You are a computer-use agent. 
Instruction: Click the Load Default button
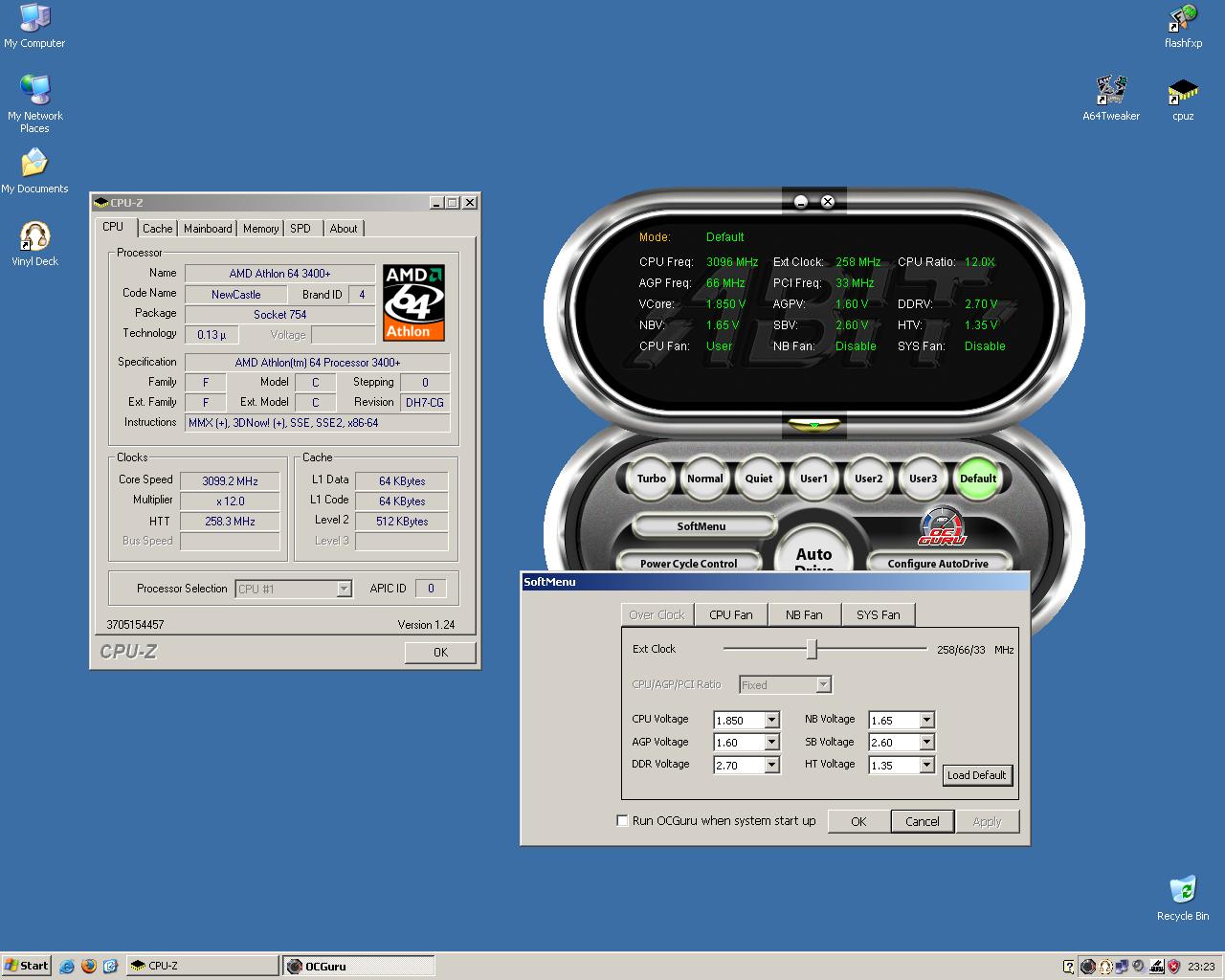click(976, 775)
